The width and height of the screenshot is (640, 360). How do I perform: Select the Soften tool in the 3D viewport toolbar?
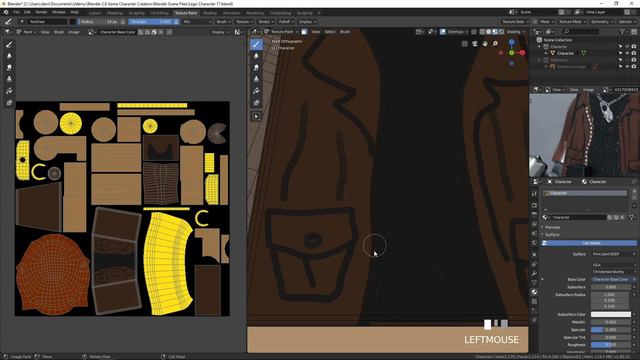[x=256, y=56]
